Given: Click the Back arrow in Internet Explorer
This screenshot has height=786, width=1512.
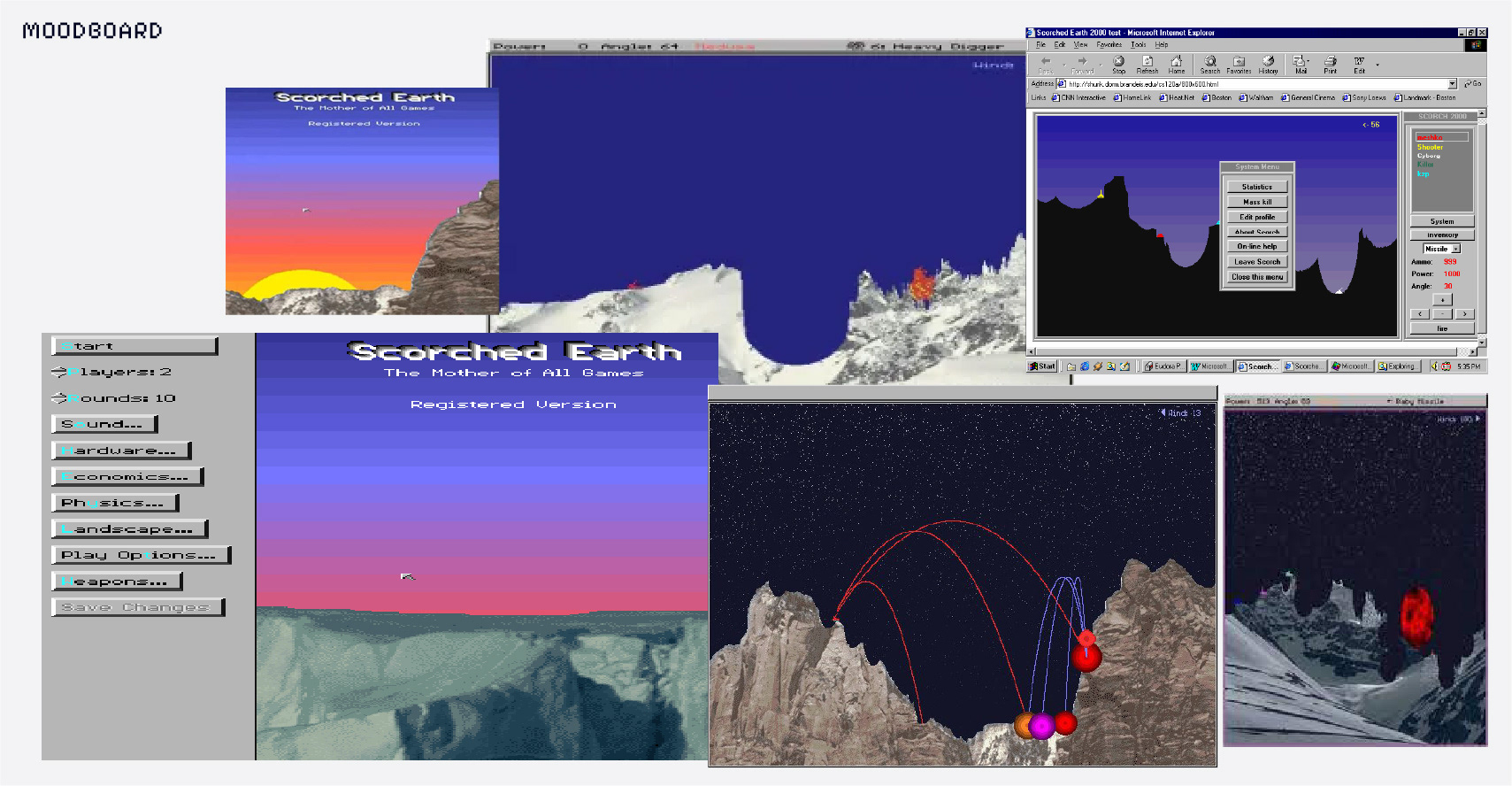Looking at the screenshot, I should pyautogui.click(x=1046, y=62).
